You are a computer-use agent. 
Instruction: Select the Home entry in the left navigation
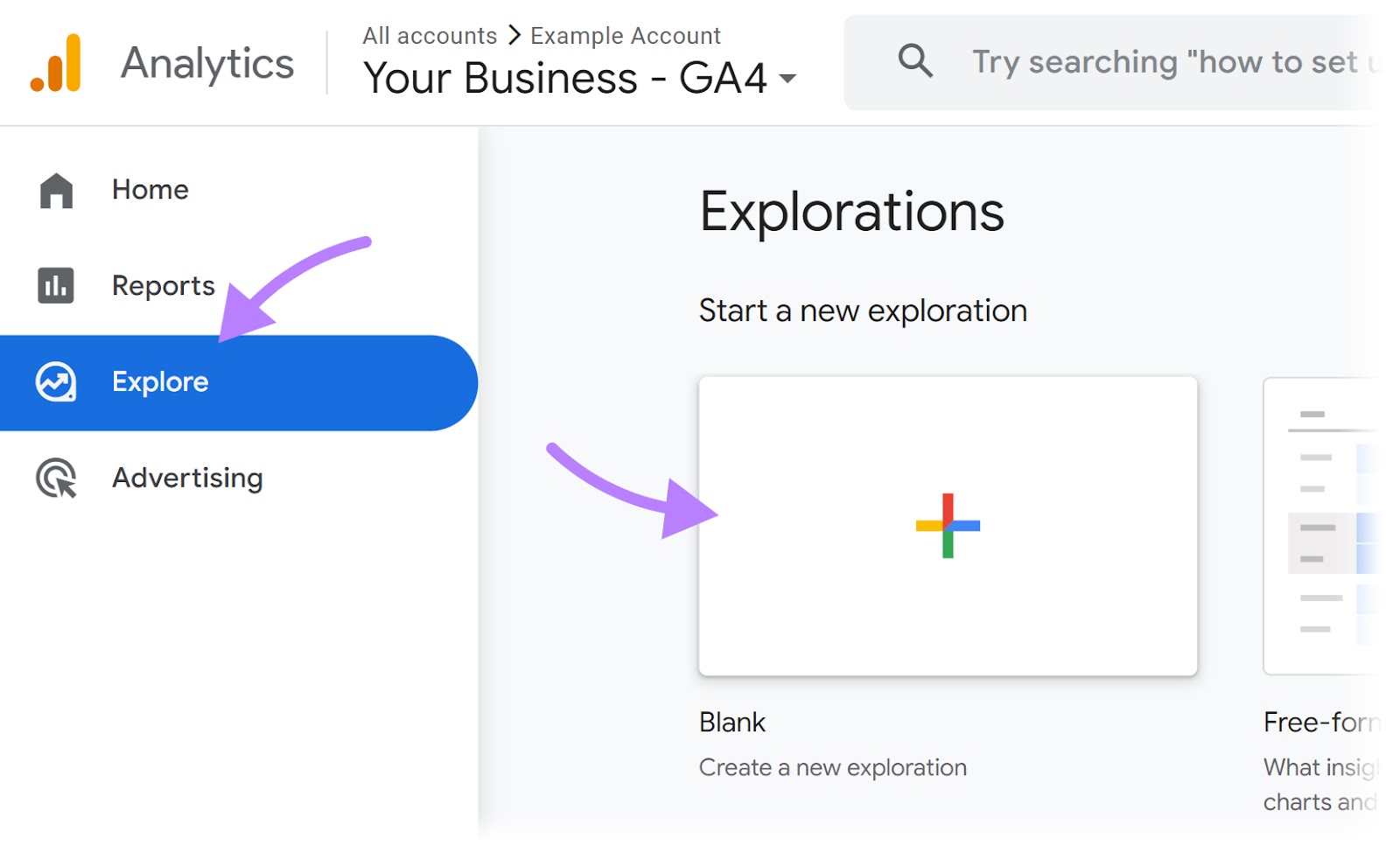(x=149, y=190)
